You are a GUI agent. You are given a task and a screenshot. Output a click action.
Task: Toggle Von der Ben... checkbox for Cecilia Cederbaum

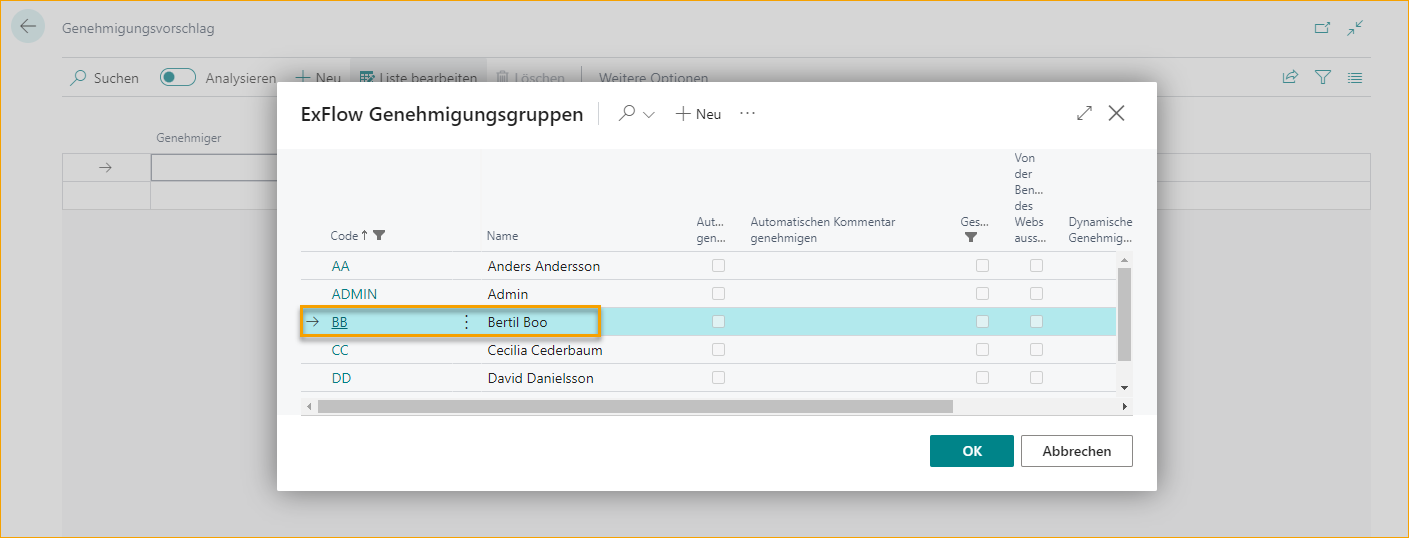tap(1036, 350)
